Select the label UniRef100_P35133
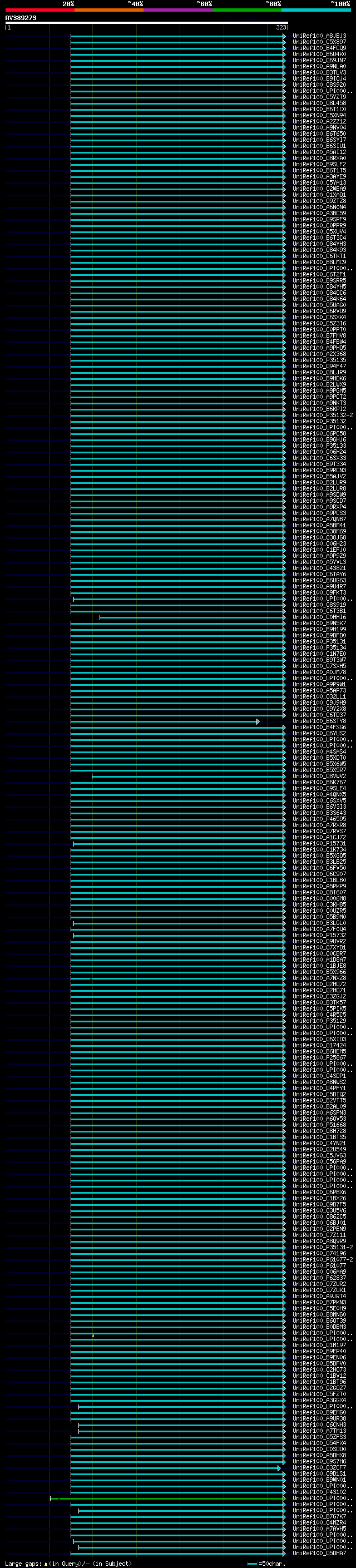356x1568 pixels. pyautogui.click(x=319, y=446)
